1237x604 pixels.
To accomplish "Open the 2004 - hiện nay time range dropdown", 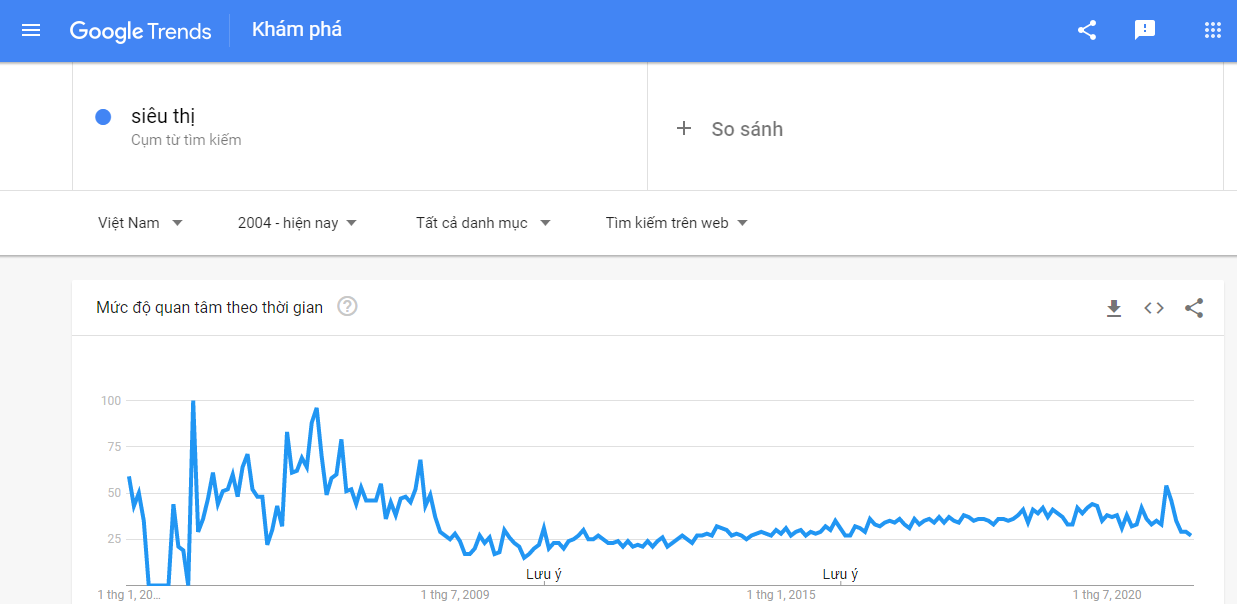I will (x=297, y=223).
